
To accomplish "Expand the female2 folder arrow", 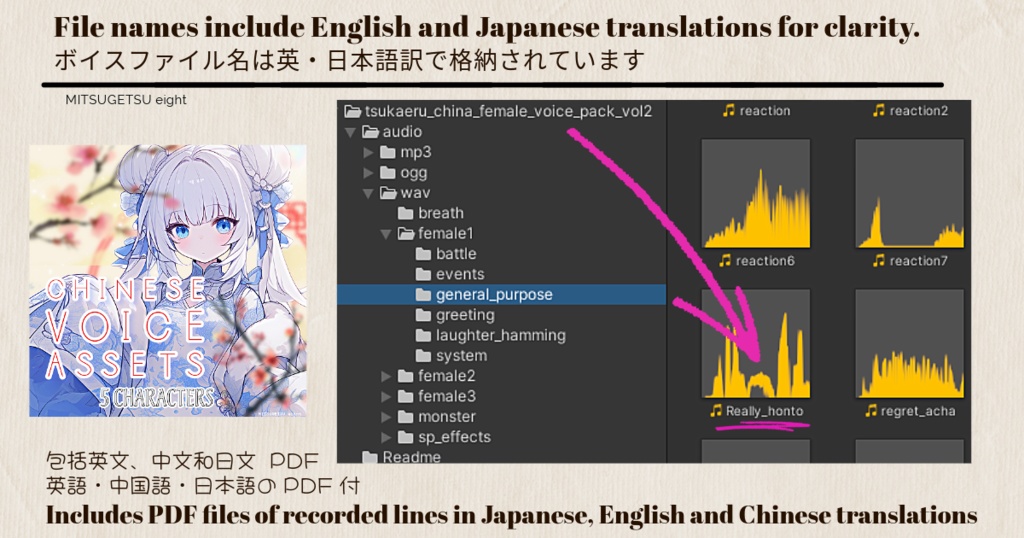I will click(x=386, y=376).
